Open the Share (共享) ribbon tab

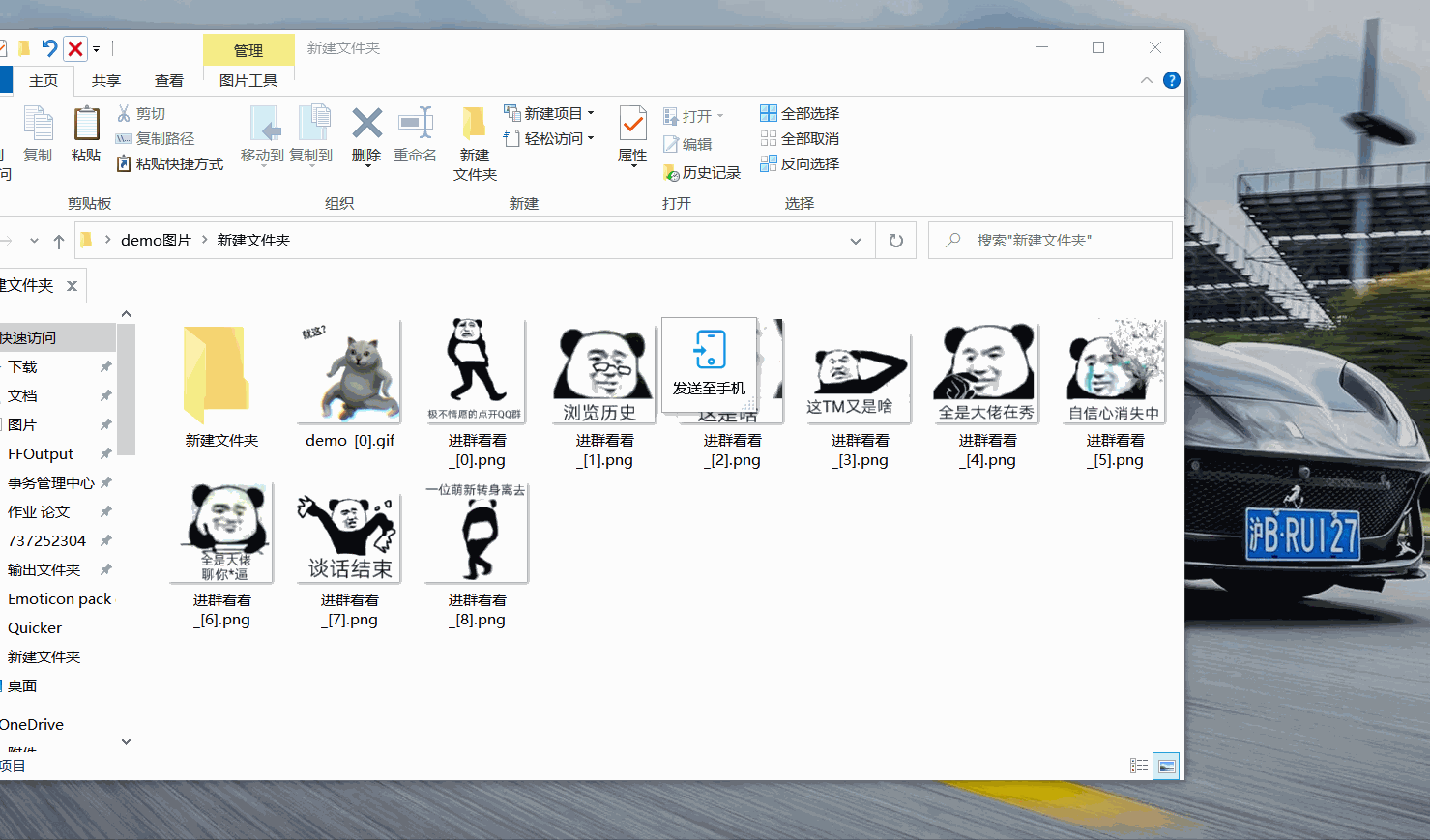tap(106, 80)
